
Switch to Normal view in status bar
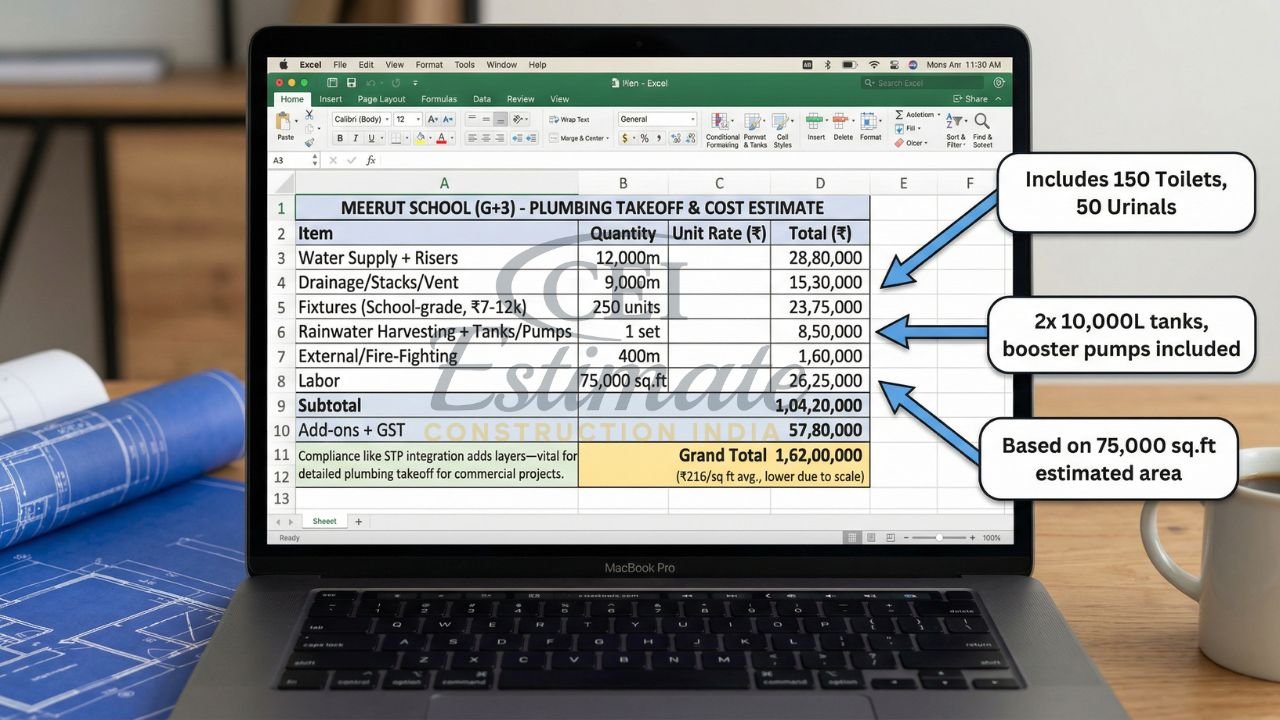853,537
